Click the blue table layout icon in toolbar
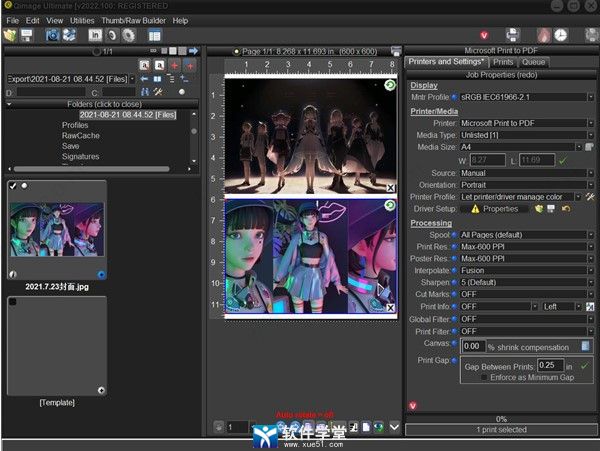The width and height of the screenshot is (600, 451). point(155,36)
